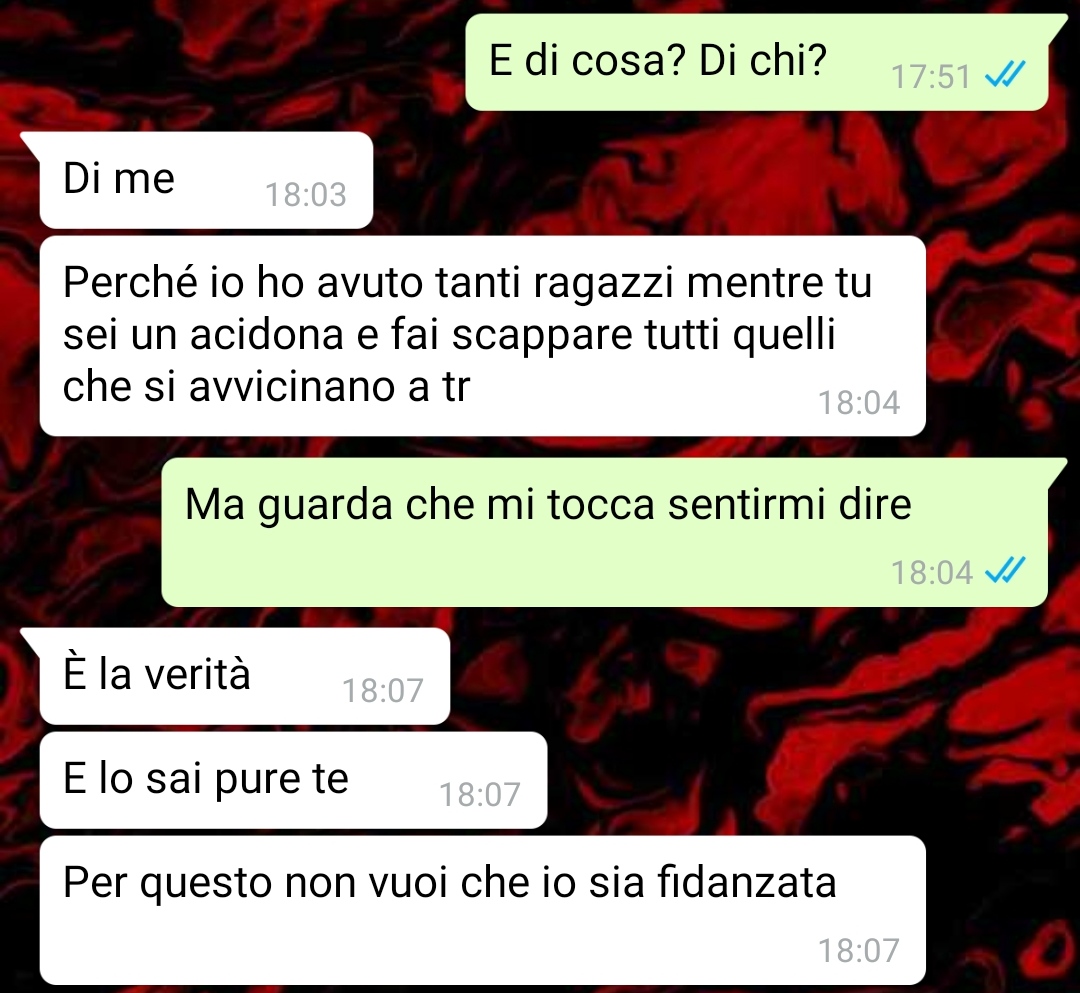Select the 'Di me' message bubble
This screenshot has width=1080, height=993.
click(x=206, y=180)
